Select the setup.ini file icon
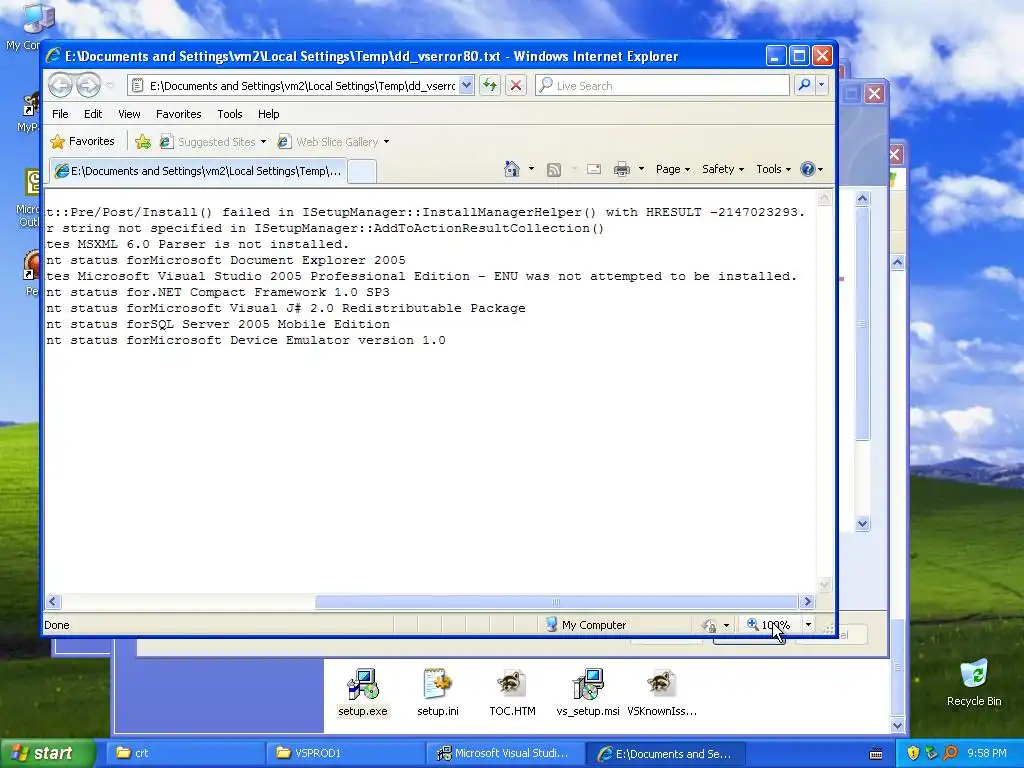The width and height of the screenshot is (1024, 768). (438, 693)
